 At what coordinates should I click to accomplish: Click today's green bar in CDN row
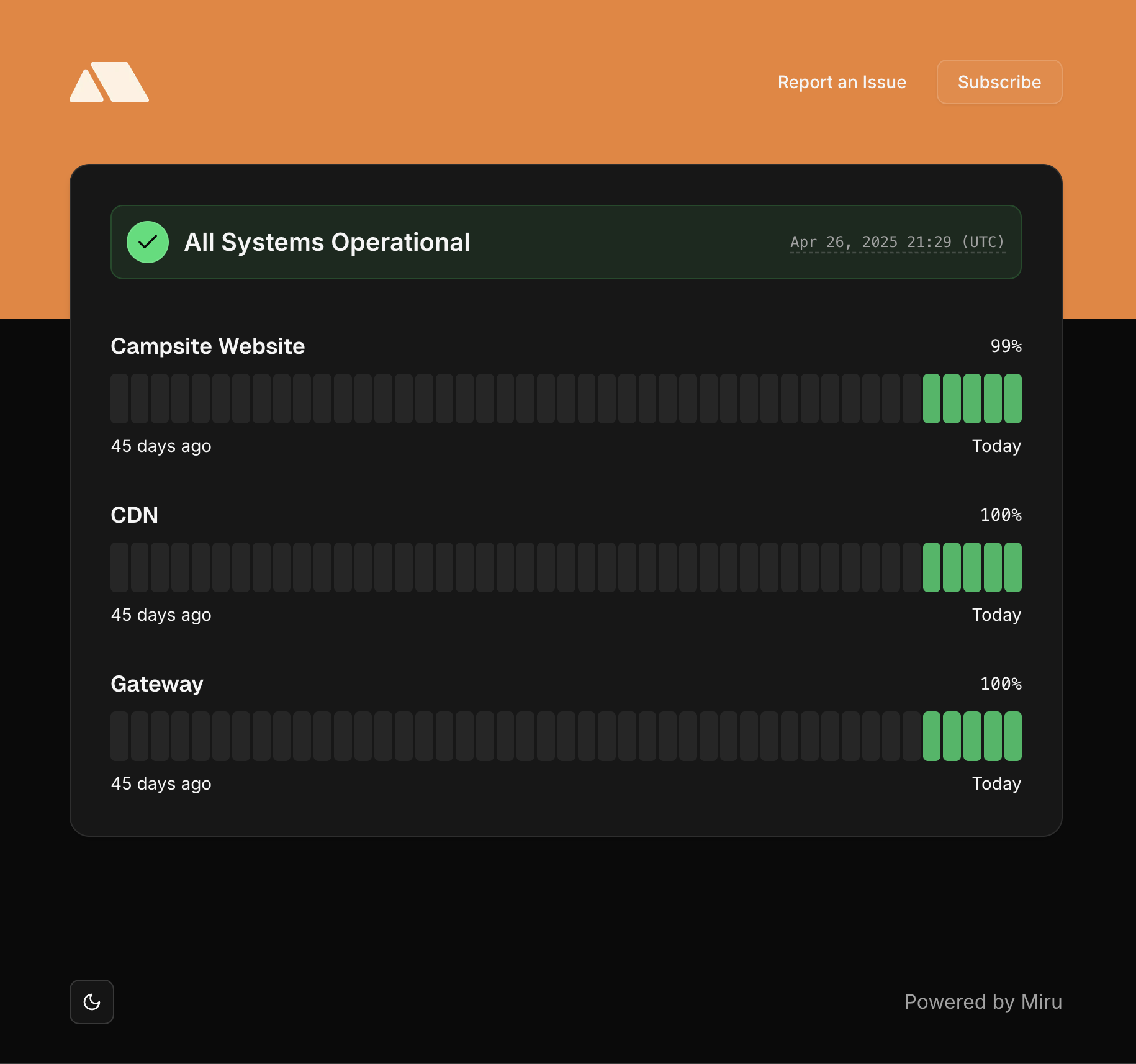(1013, 567)
